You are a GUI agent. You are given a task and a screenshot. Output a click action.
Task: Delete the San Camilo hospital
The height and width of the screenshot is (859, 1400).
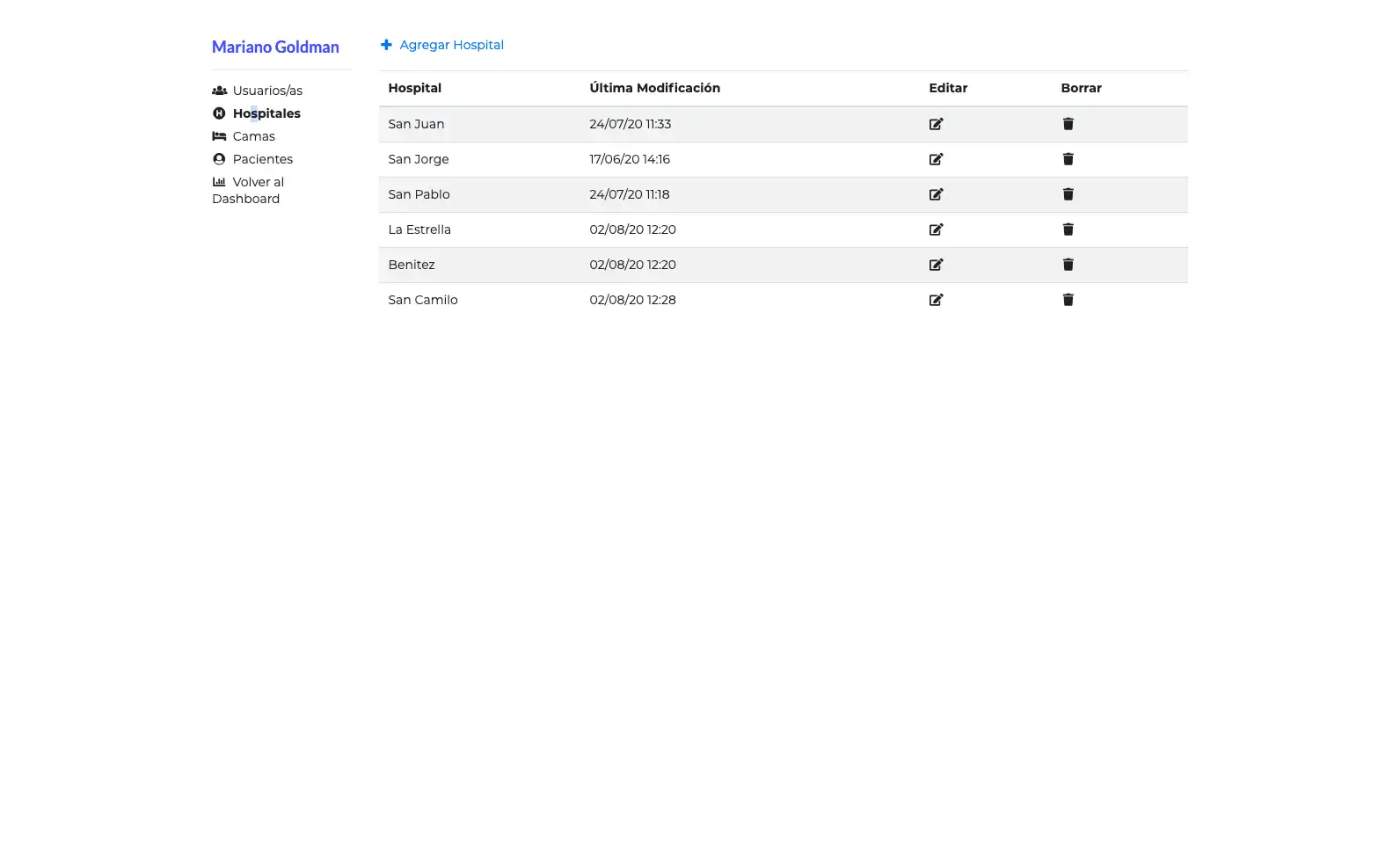click(x=1068, y=300)
